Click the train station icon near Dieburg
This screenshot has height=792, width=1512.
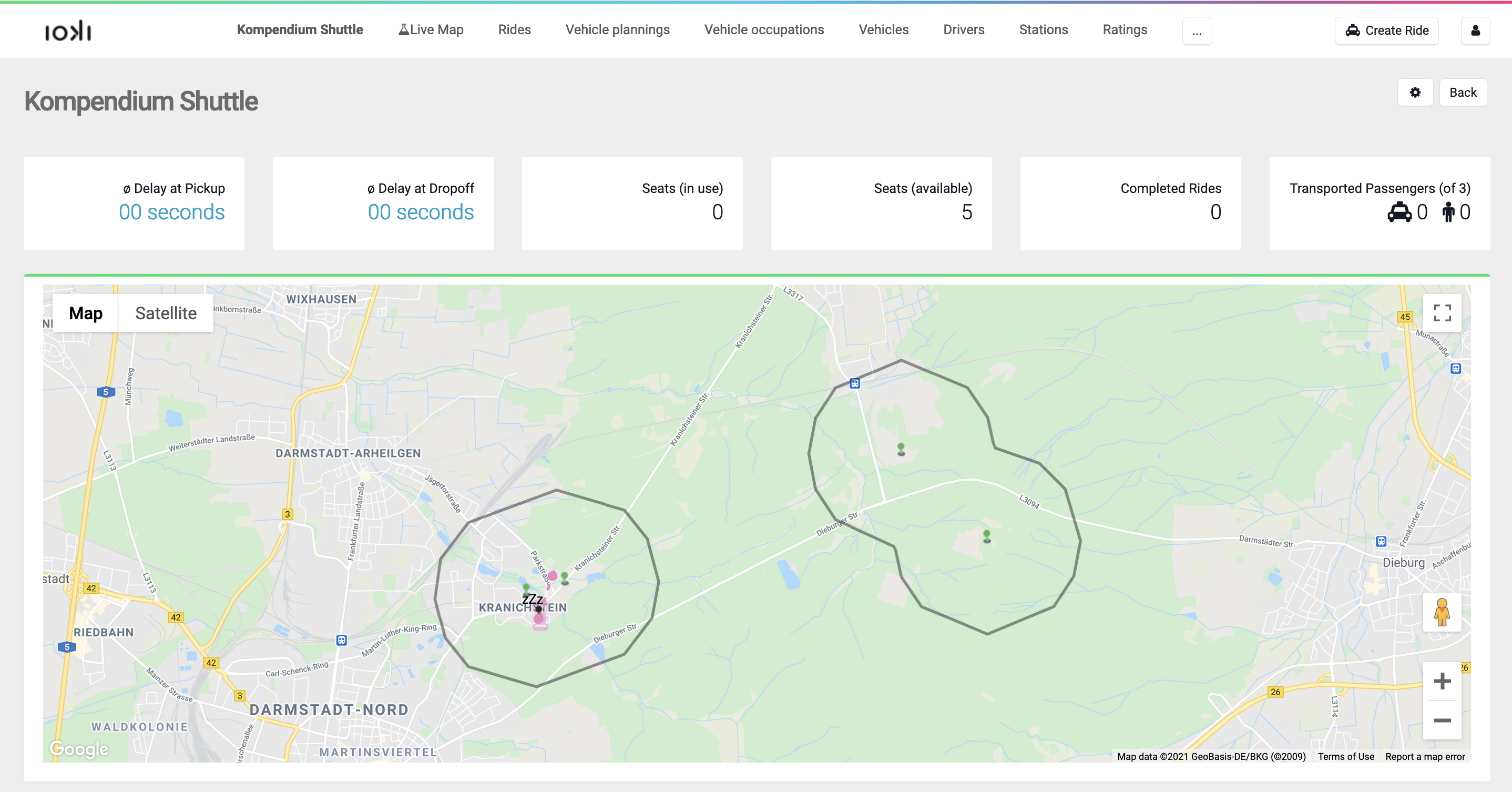1381,541
